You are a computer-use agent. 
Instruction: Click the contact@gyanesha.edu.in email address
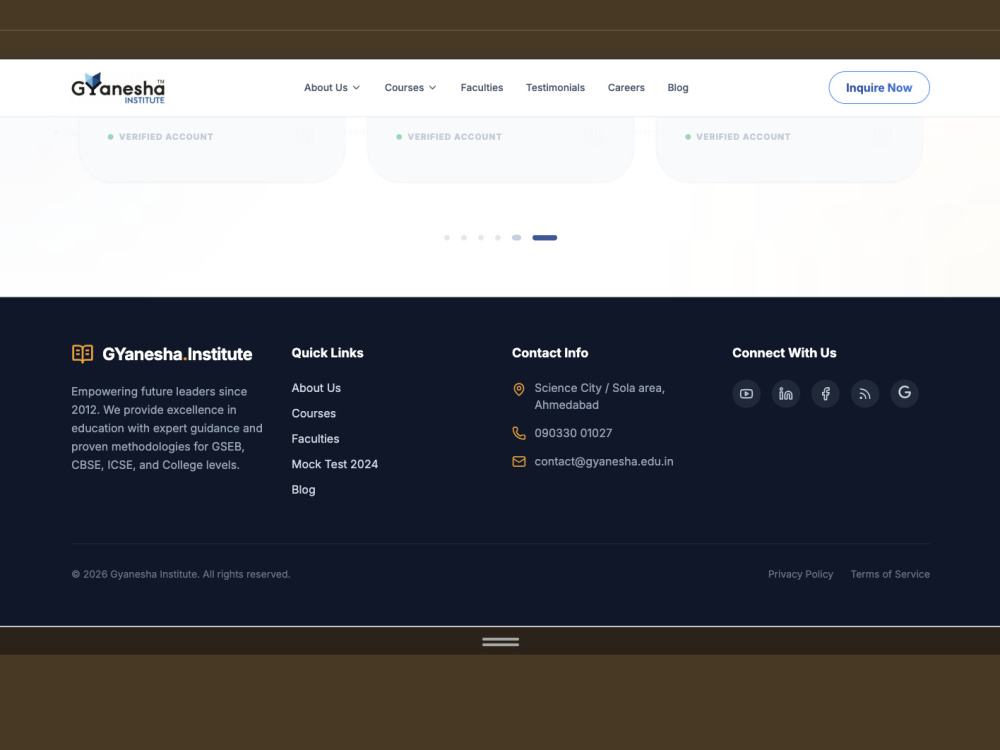point(604,461)
